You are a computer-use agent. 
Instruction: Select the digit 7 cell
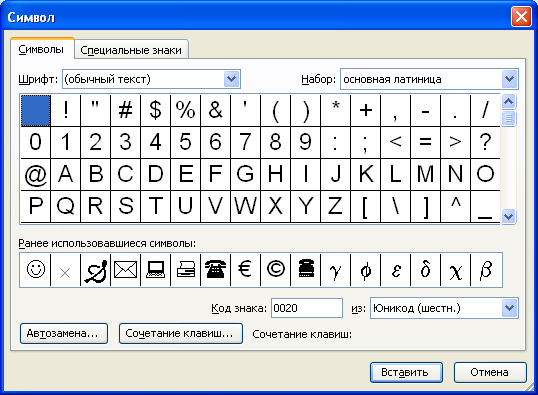245,142
